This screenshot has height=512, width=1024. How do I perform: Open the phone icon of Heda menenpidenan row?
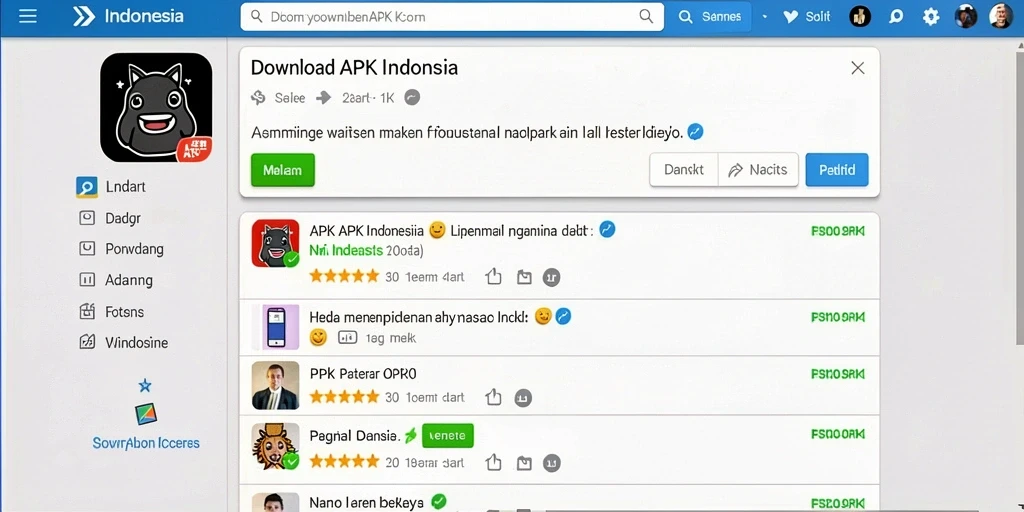276,327
